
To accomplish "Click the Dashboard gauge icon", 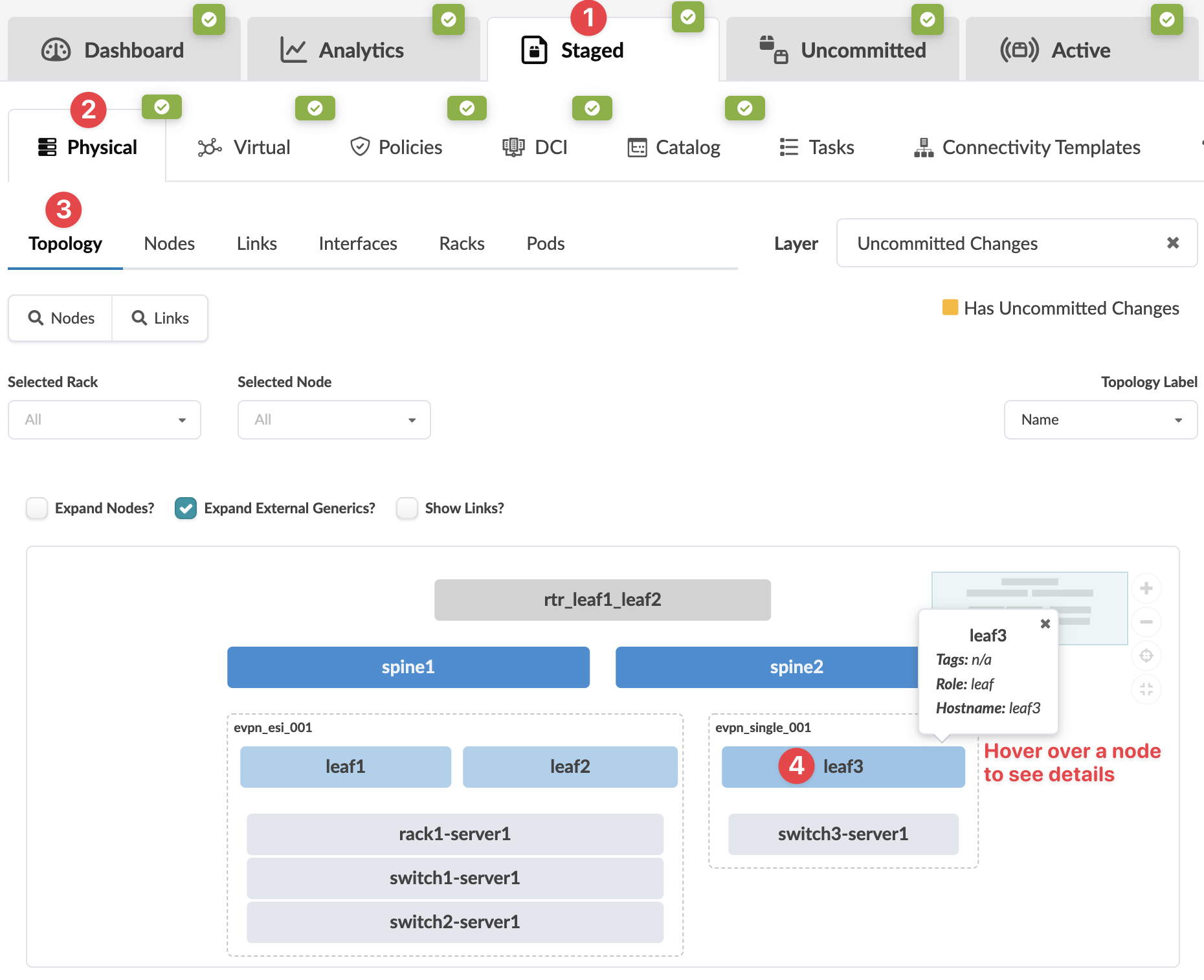I will 56,50.
